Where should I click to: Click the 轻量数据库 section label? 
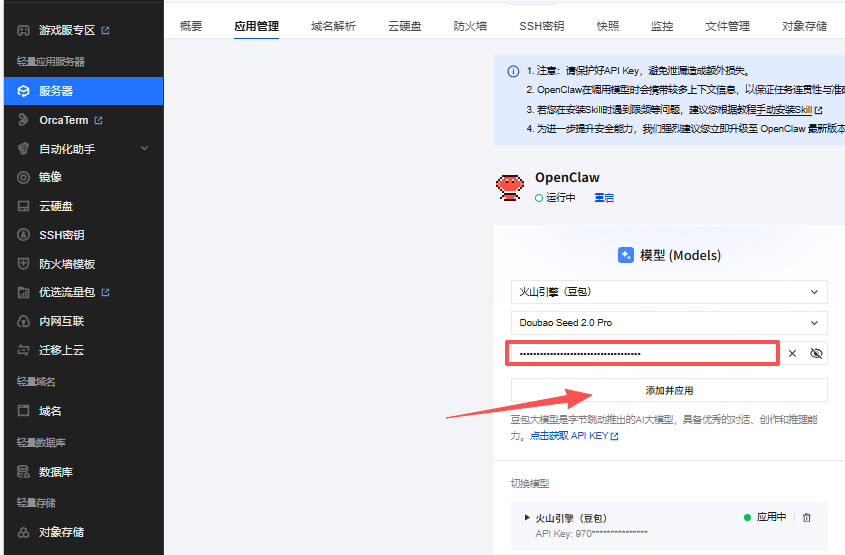[41, 442]
